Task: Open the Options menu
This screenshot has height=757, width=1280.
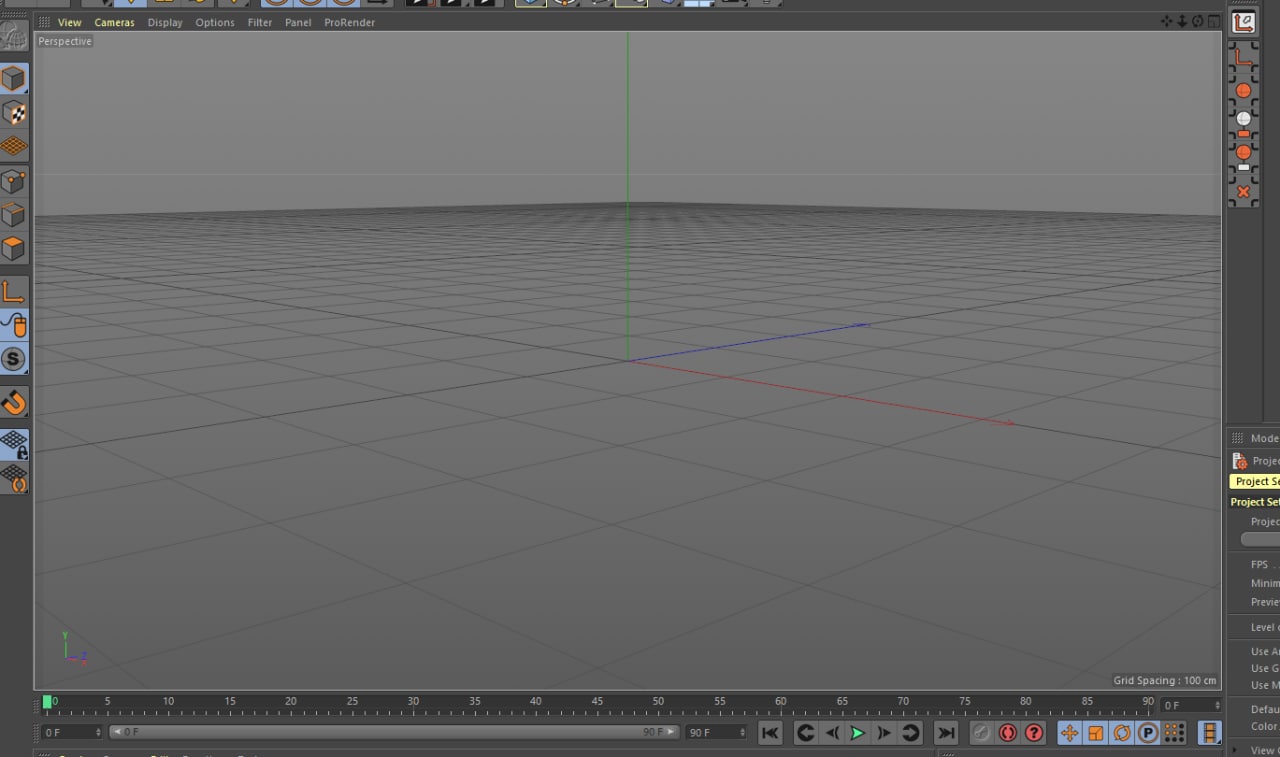Action: (215, 22)
